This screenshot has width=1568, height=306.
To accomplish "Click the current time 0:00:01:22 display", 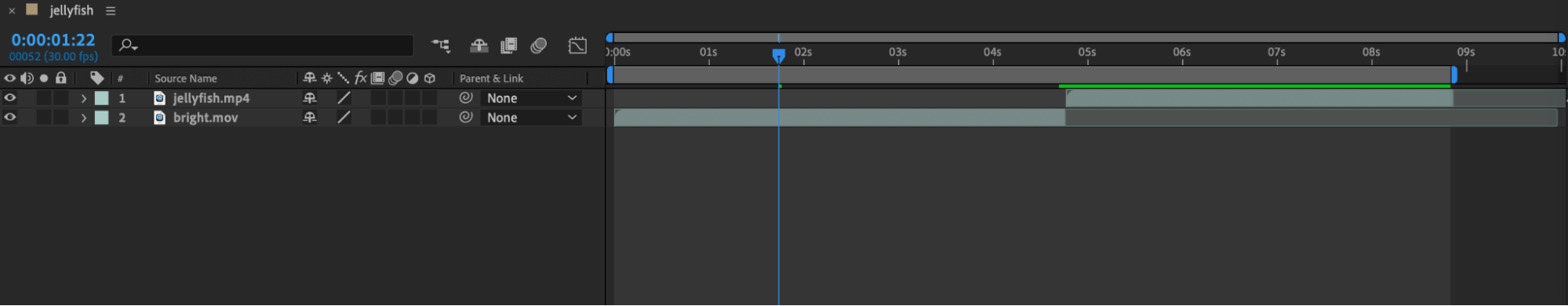I will click(x=53, y=40).
